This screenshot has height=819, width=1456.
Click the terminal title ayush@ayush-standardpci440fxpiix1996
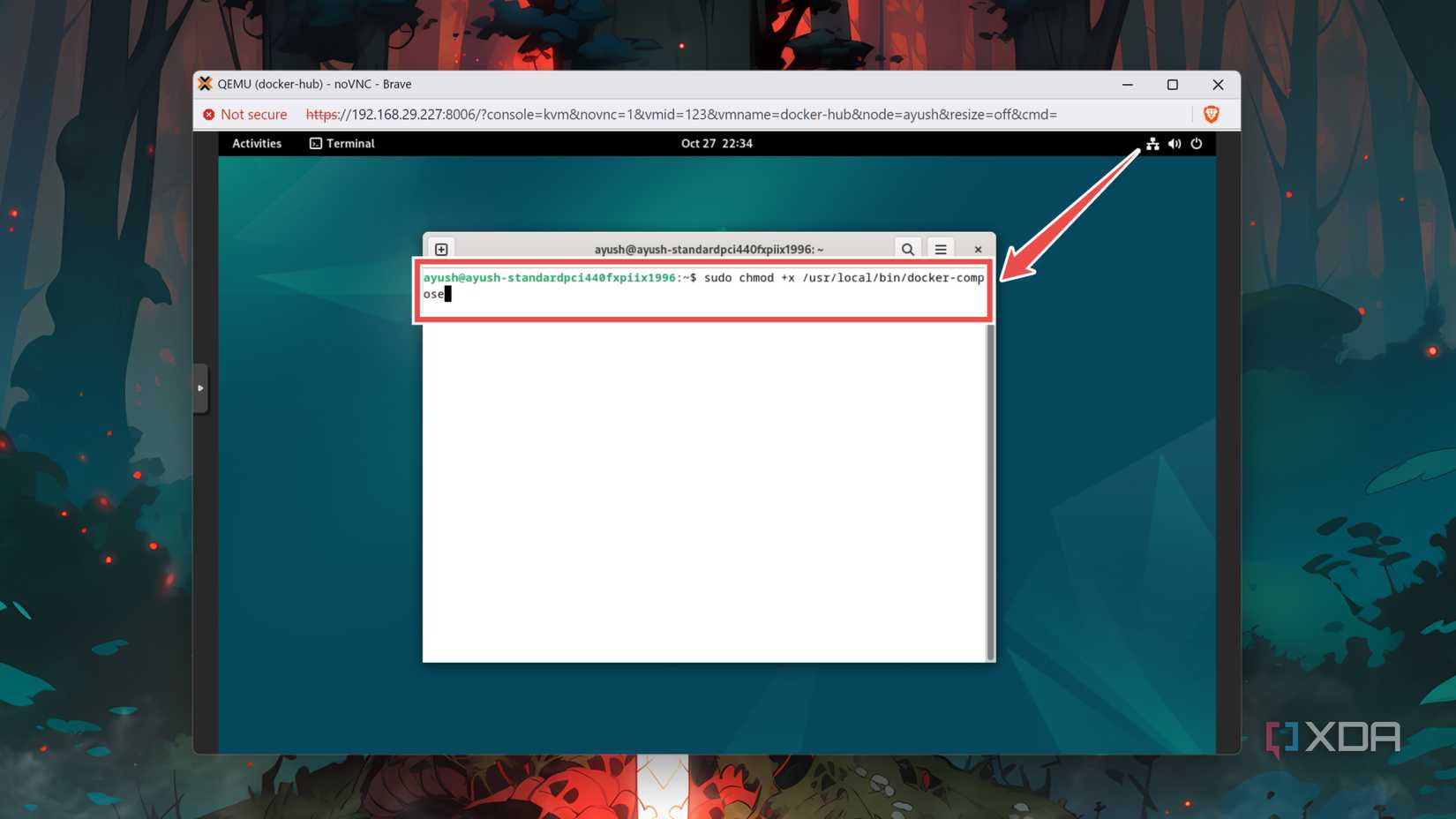coord(709,249)
